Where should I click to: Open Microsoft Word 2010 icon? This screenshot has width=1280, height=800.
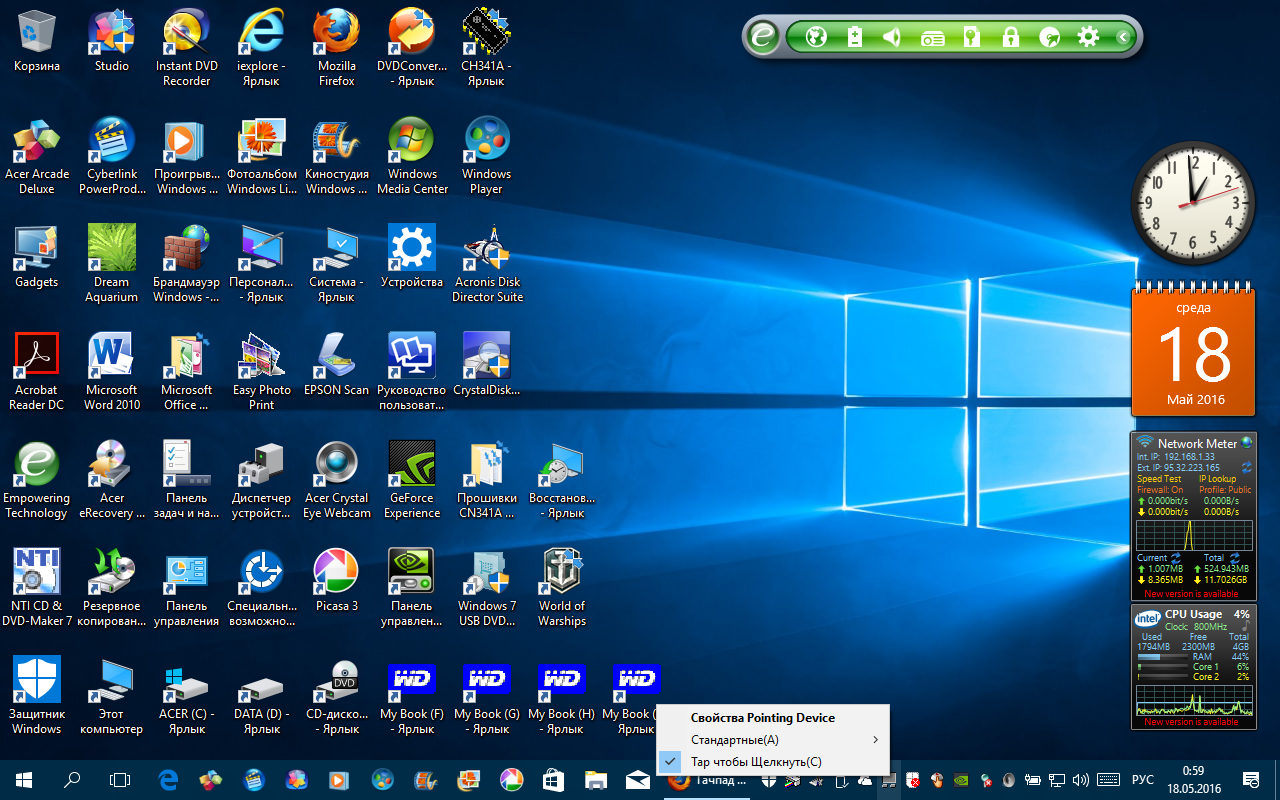[112, 372]
